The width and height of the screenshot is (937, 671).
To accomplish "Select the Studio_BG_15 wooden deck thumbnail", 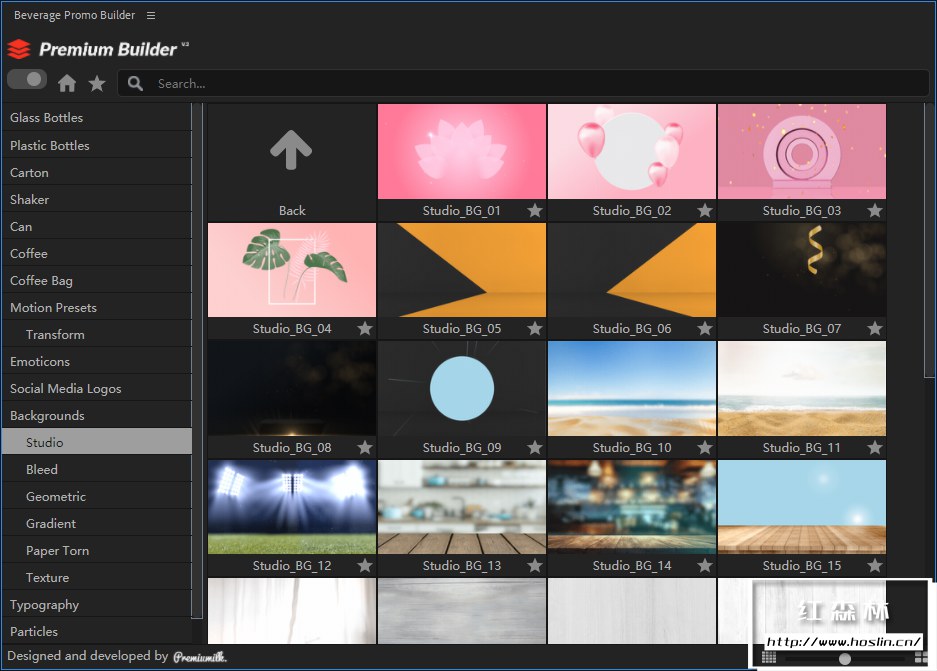I will pos(802,507).
